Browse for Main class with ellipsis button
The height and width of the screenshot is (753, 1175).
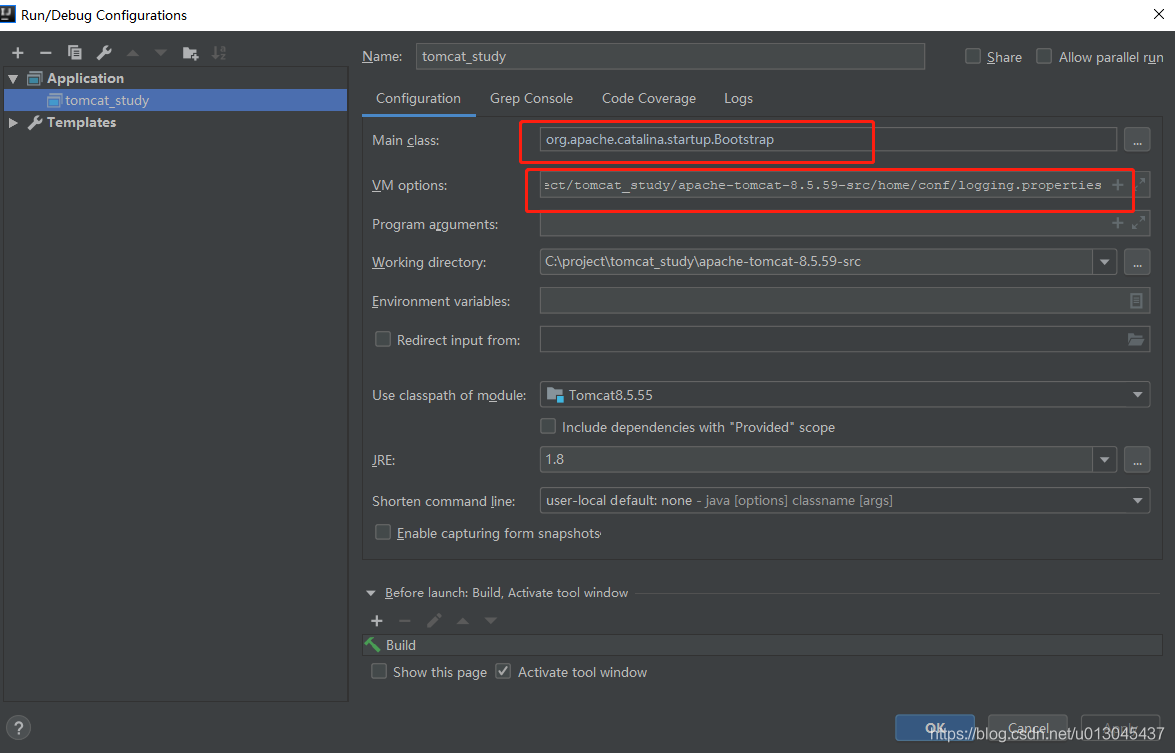pos(1136,140)
